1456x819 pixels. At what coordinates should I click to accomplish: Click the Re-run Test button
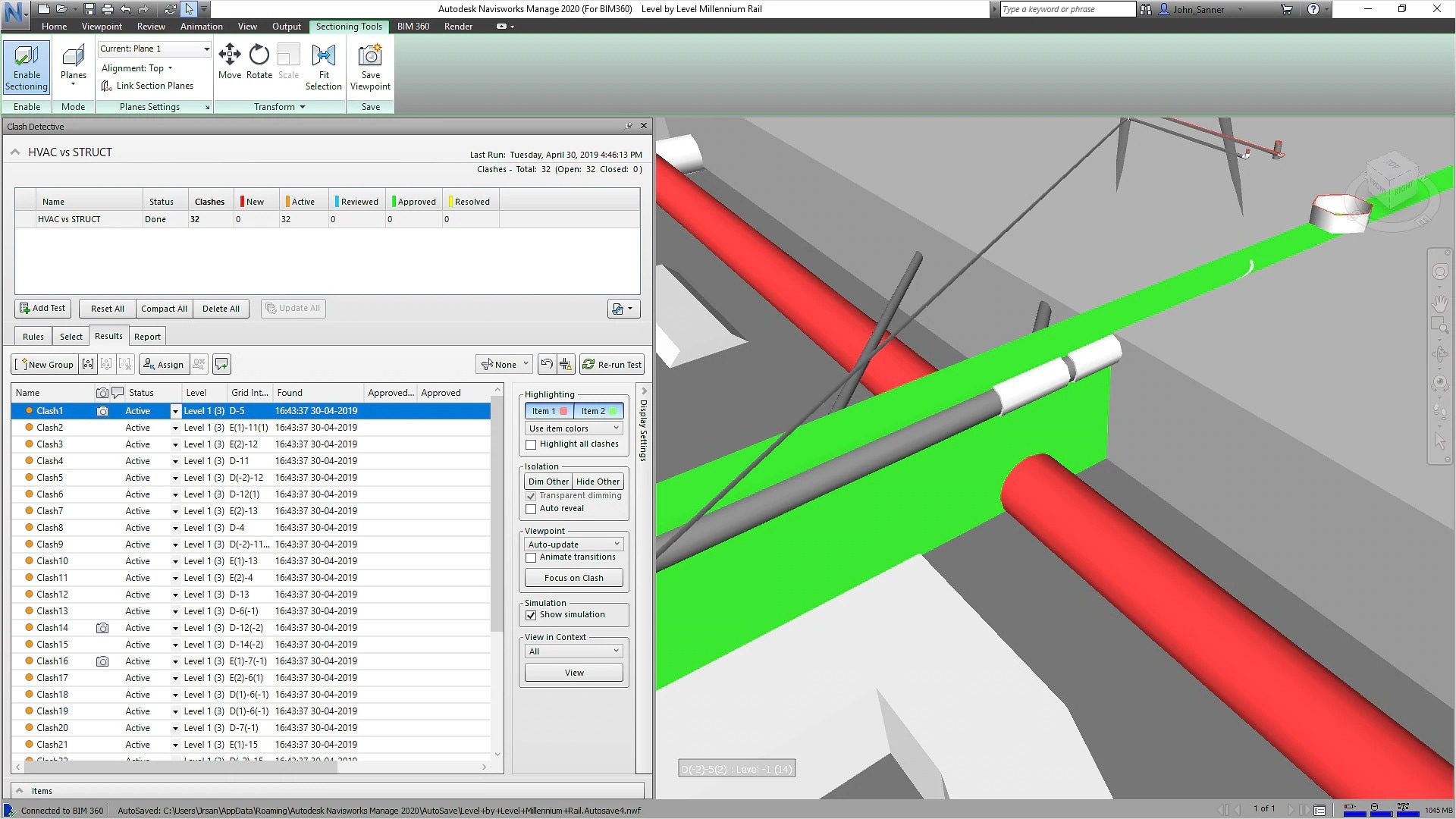[x=611, y=365]
